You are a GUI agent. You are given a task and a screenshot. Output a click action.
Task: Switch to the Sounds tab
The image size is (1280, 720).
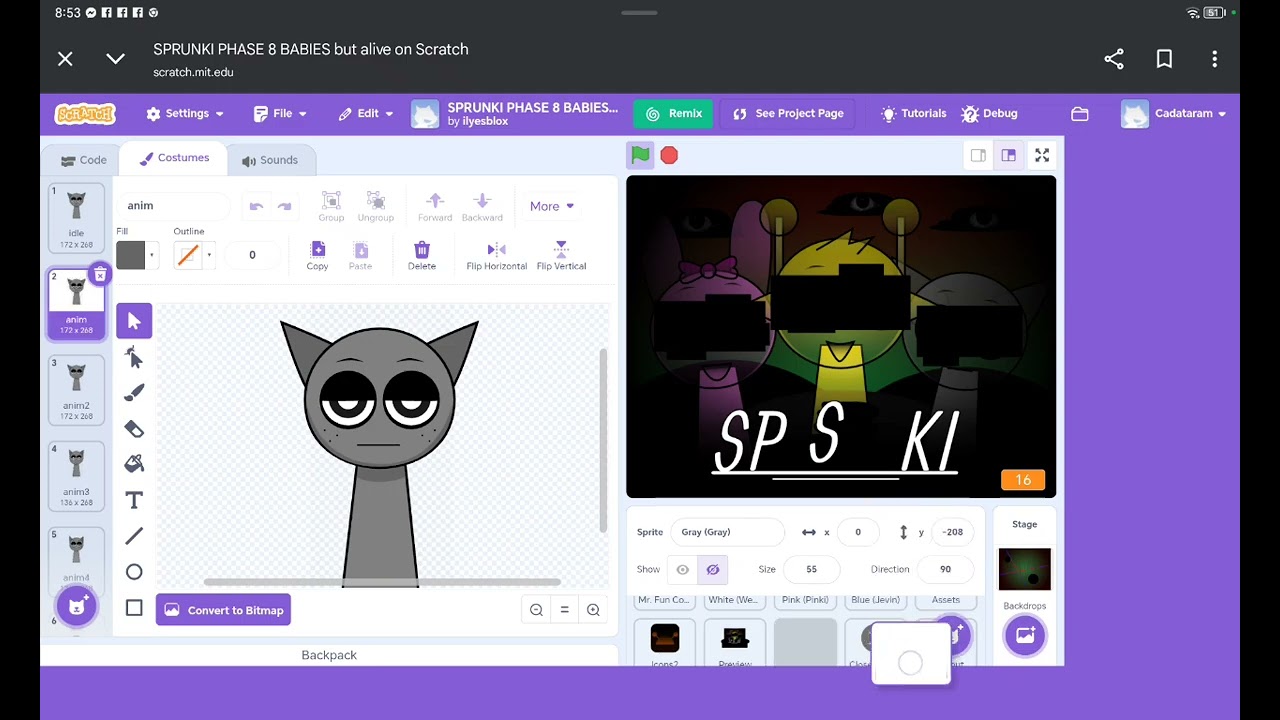click(269, 160)
